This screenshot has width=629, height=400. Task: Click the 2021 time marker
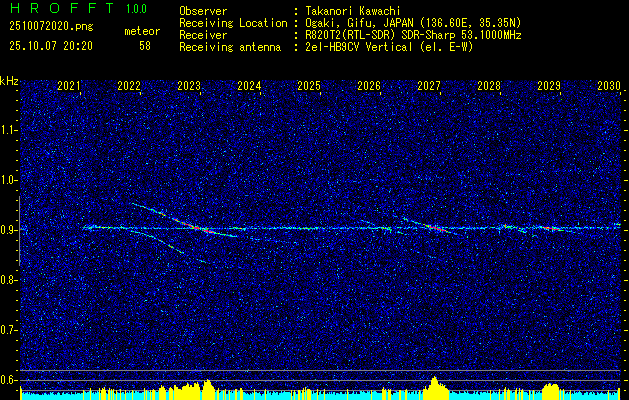tap(69, 86)
